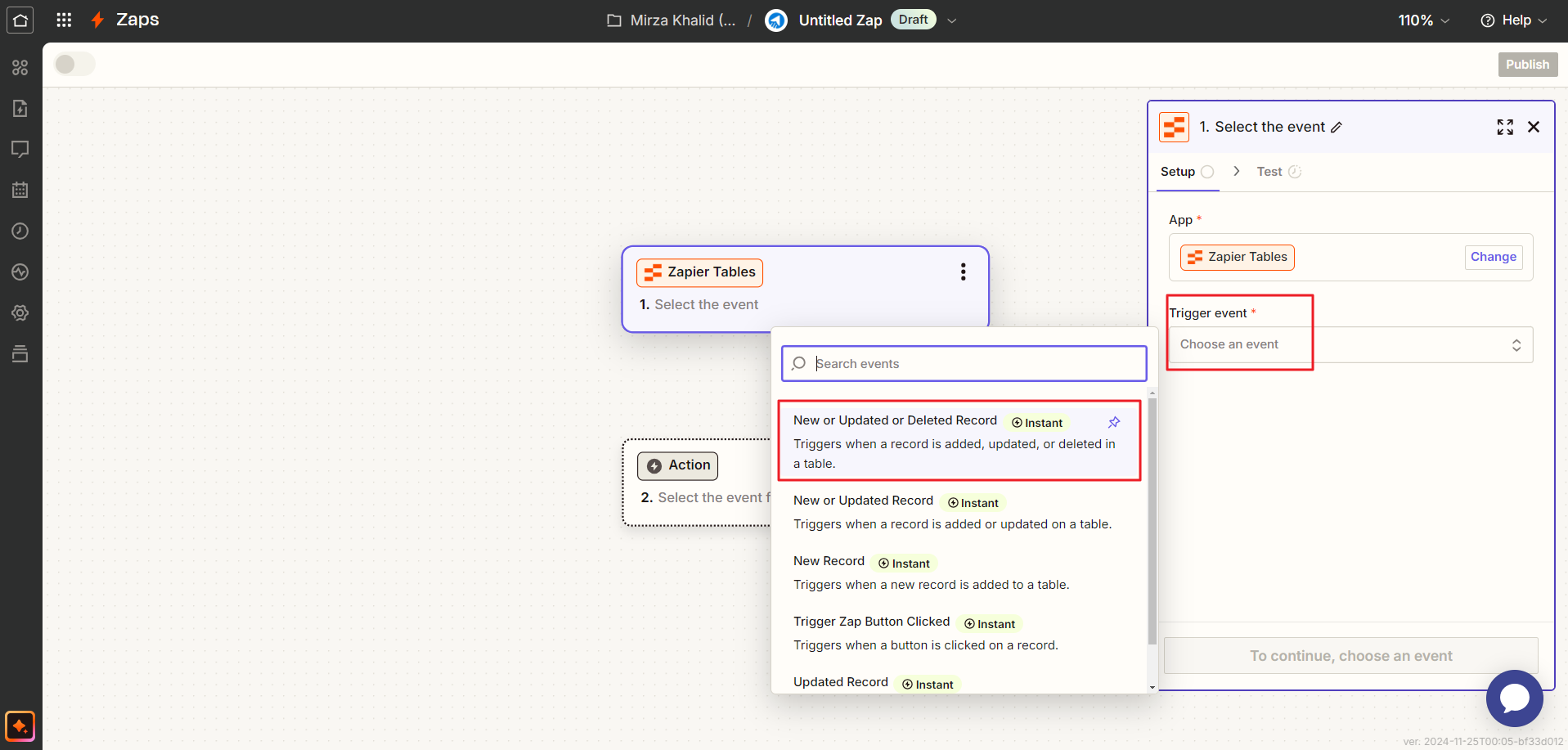
Task: Open the AI copilot icon at bottom-left
Action: tap(20, 725)
